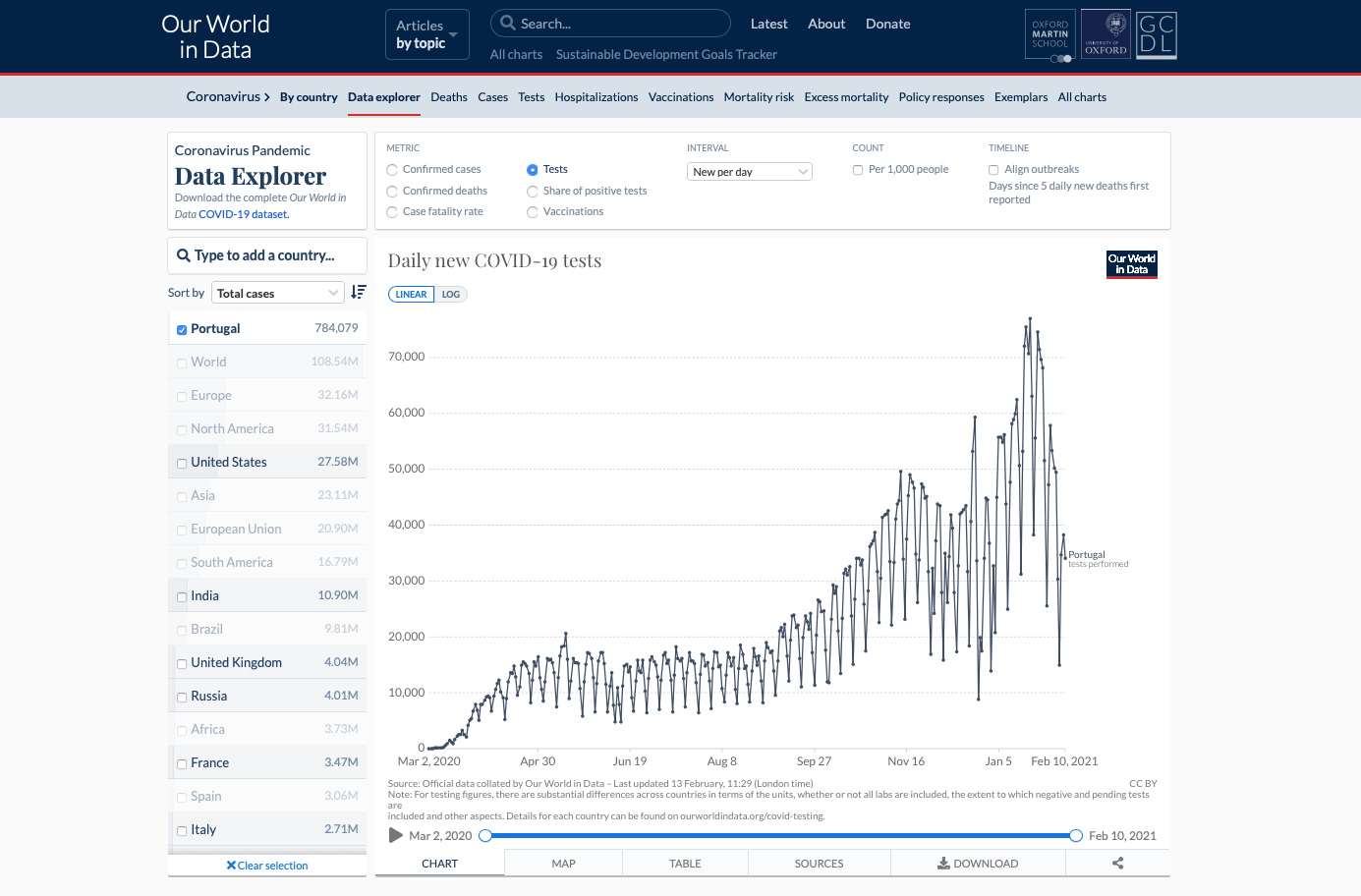
Task: Click the blue timeline track midpoint
Action: [780, 836]
